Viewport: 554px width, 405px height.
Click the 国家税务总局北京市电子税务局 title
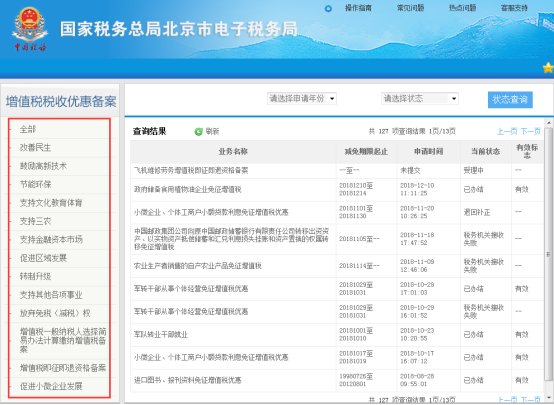click(179, 29)
